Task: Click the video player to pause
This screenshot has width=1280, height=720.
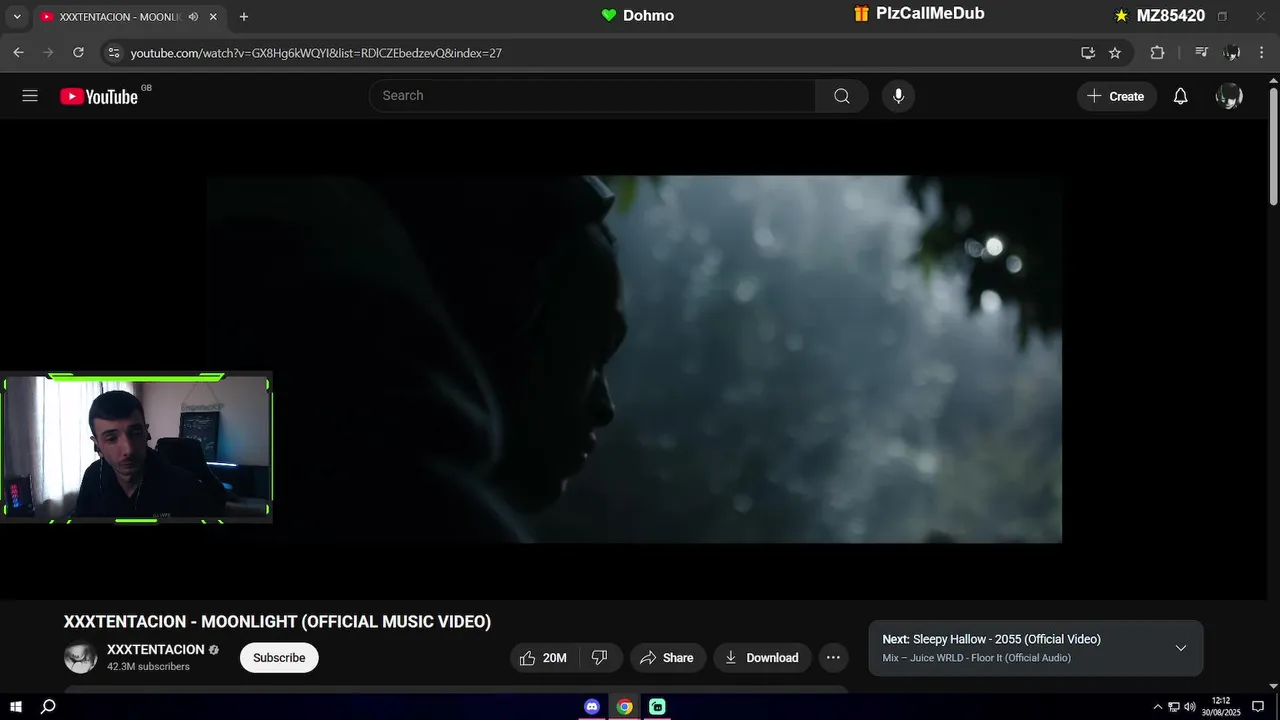Action: [634, 359]
